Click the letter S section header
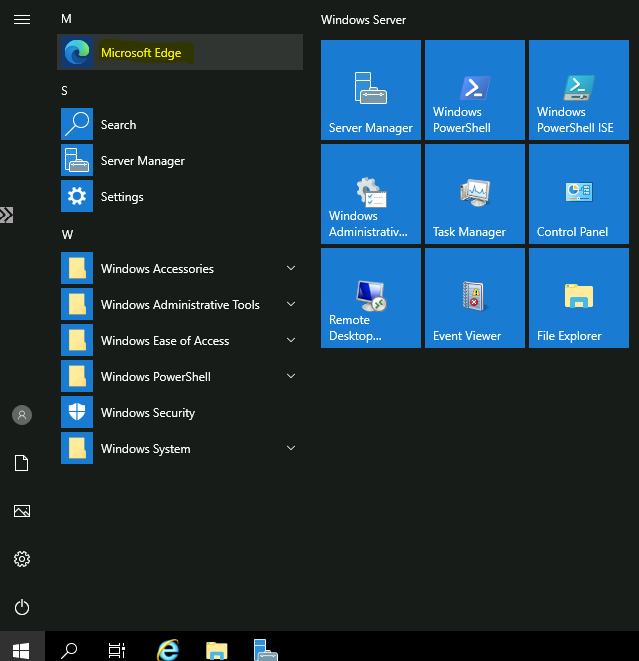 click(64, 91)
